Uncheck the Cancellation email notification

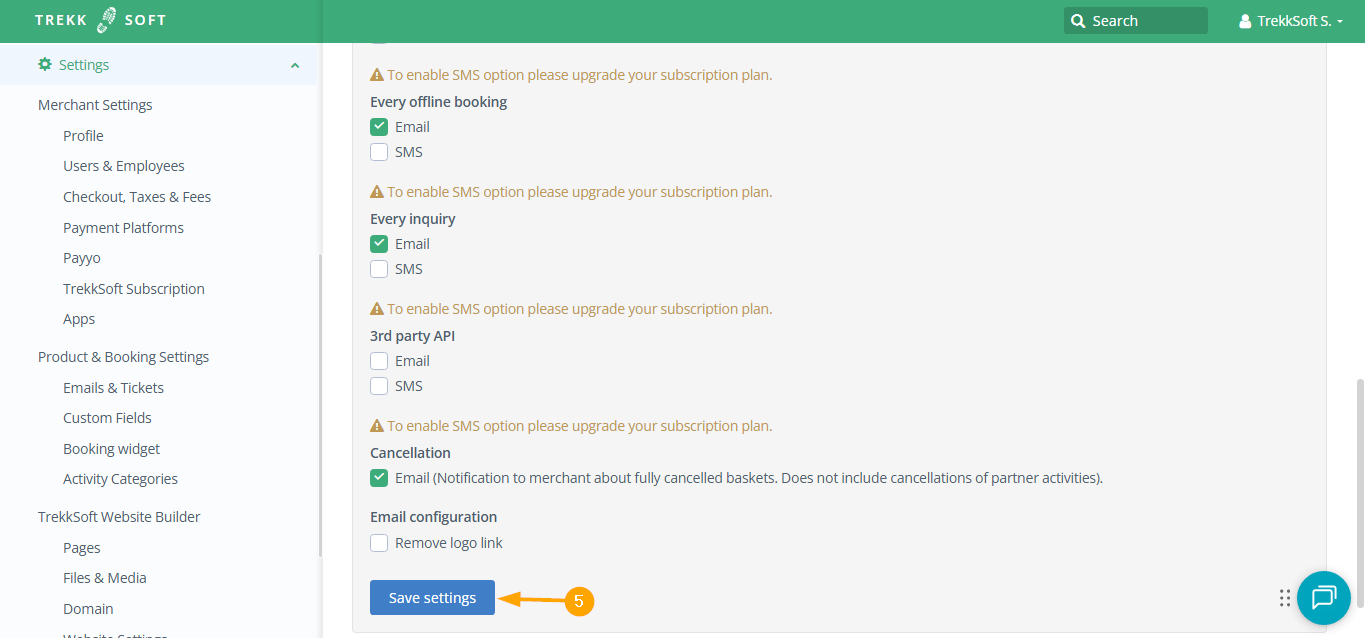tap(379, 478)
